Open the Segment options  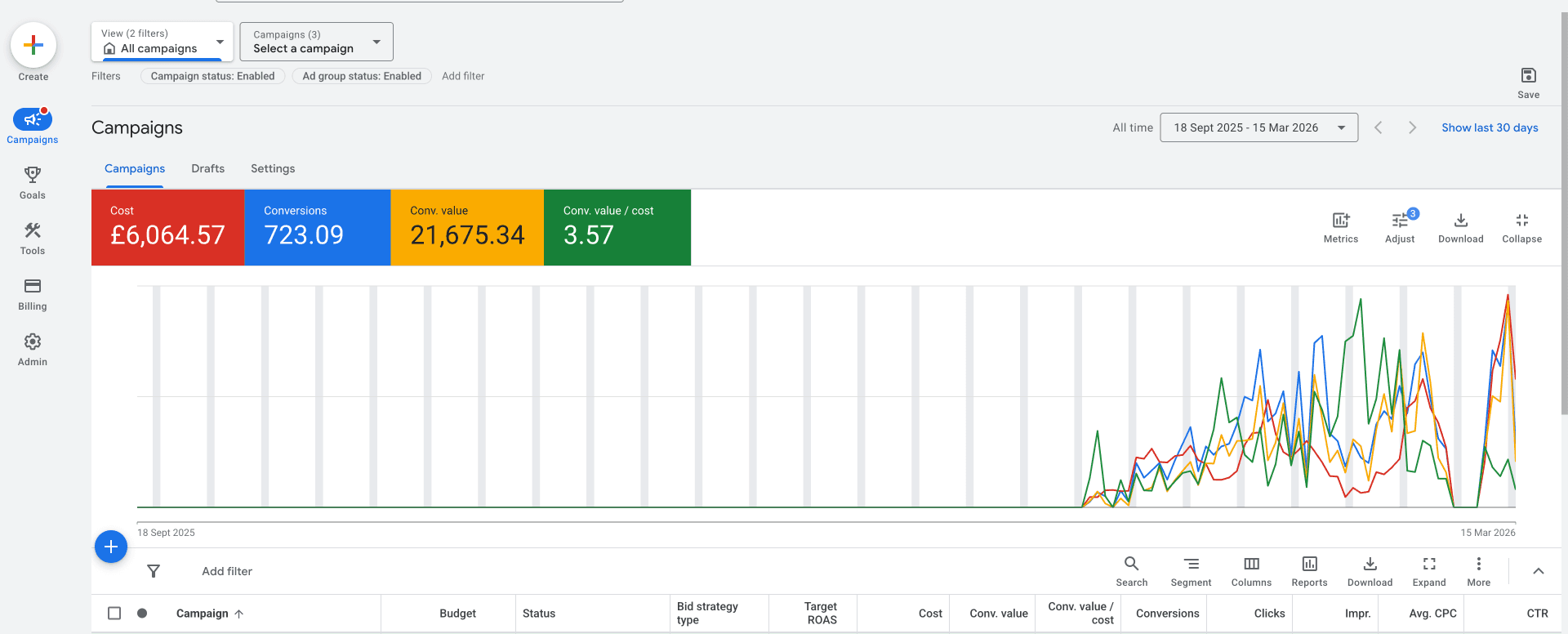pos(1192,571)
